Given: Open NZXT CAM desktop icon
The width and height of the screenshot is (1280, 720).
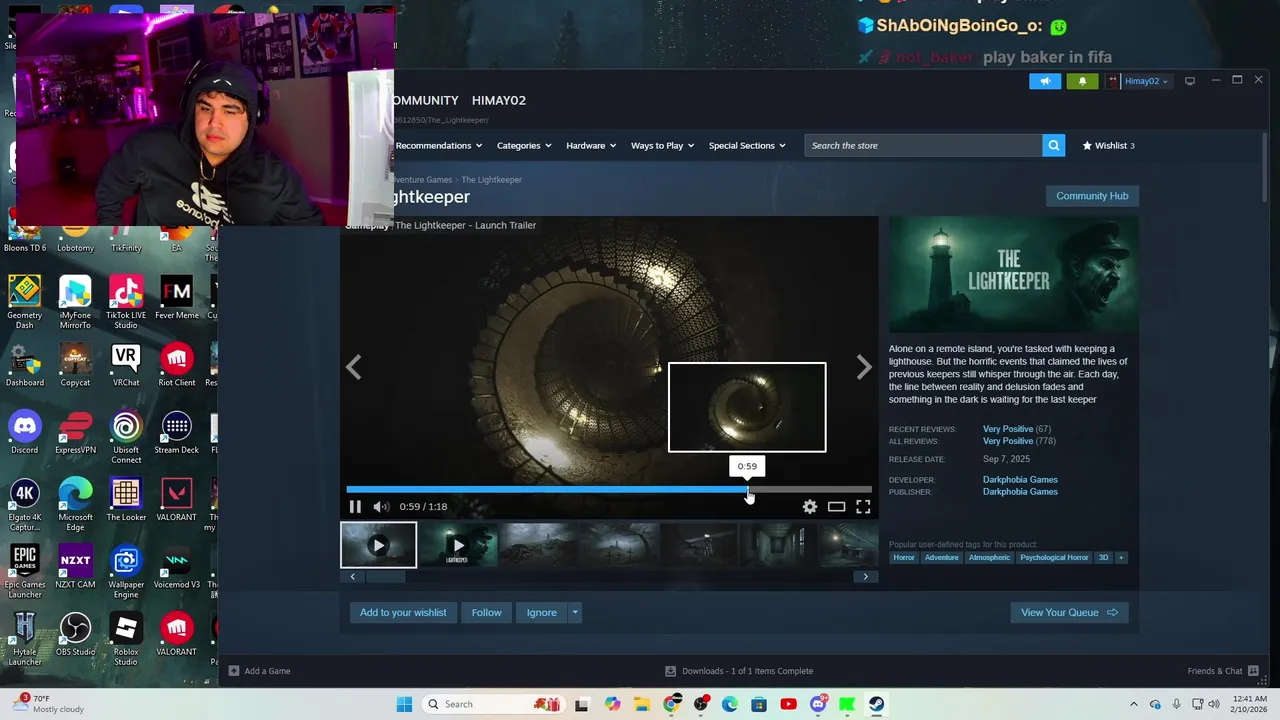Looking at the screenshot, I should [75, 567].
